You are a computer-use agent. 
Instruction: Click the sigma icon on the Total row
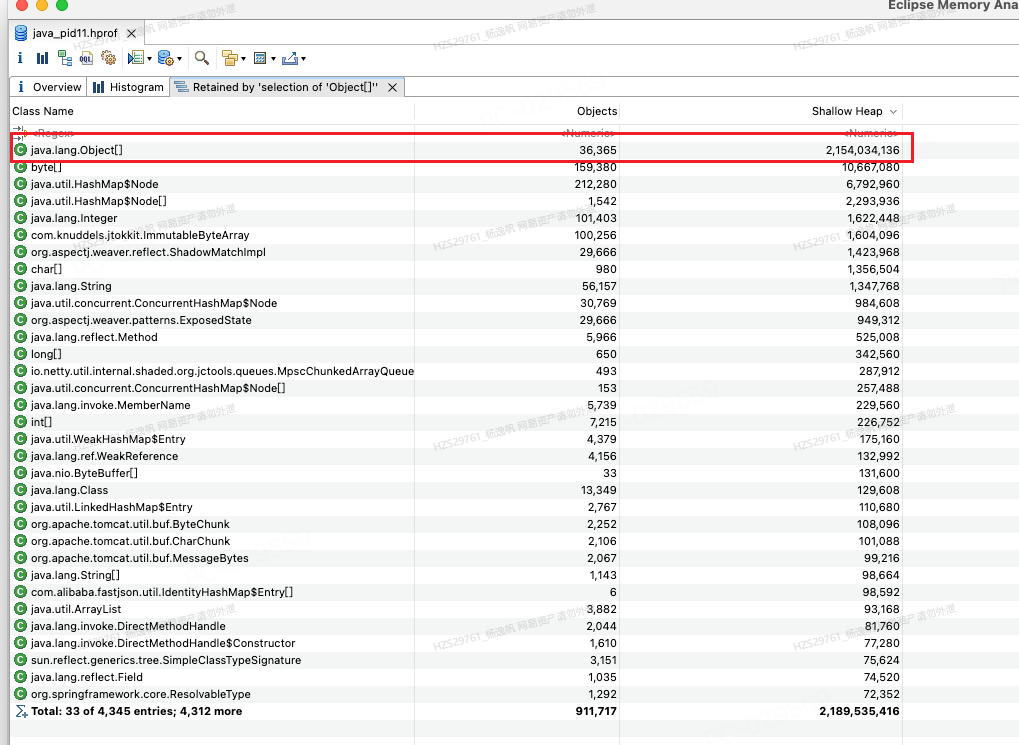[x=21, y=711]
